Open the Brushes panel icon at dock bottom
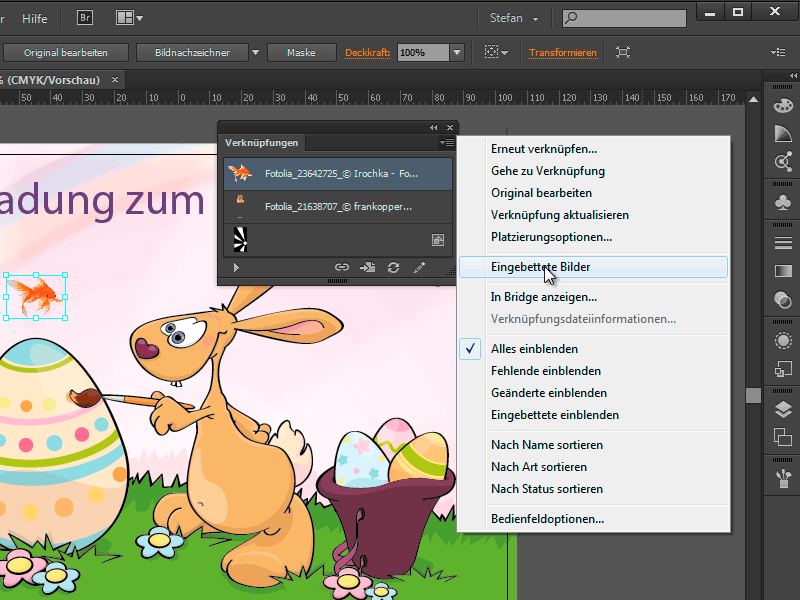Screen dimensions: 800x600 pos(783,479)
